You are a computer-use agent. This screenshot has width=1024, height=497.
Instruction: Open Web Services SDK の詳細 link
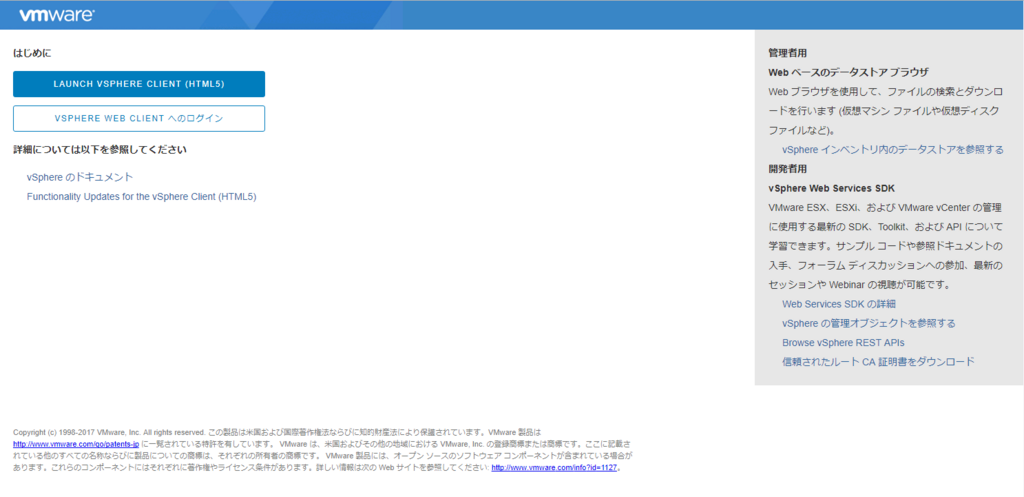tap(839, 304)
